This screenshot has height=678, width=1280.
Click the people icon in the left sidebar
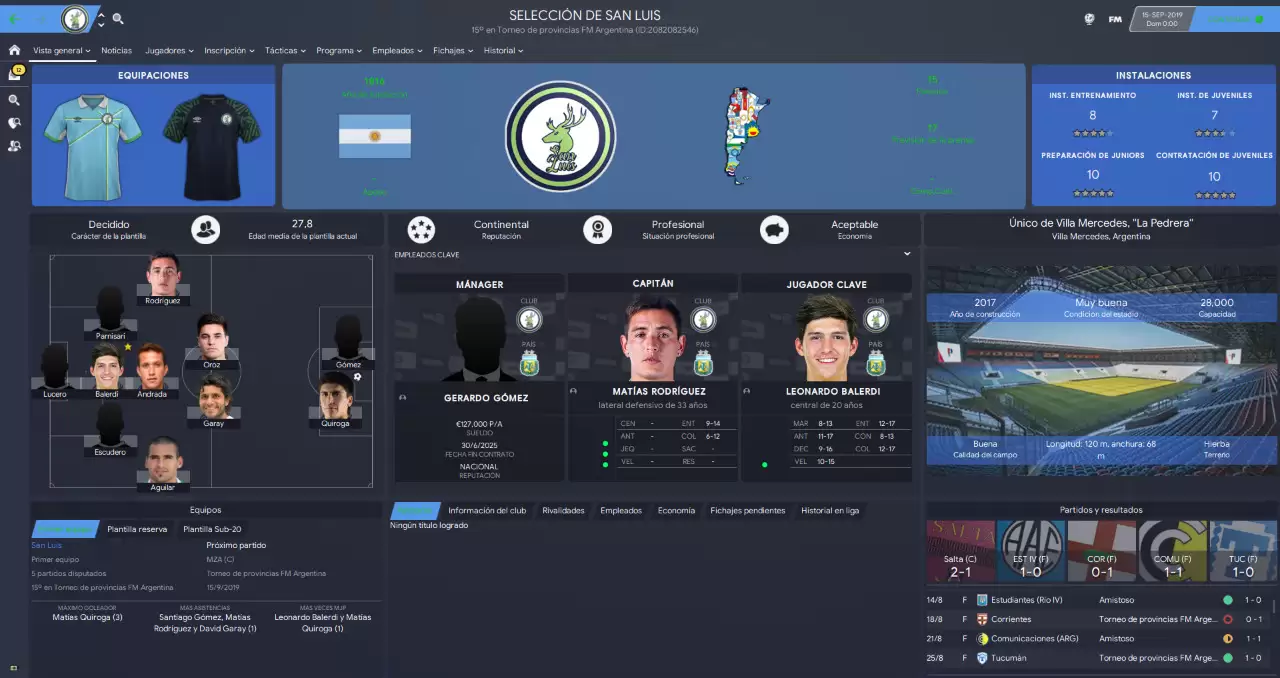(14, 146)
